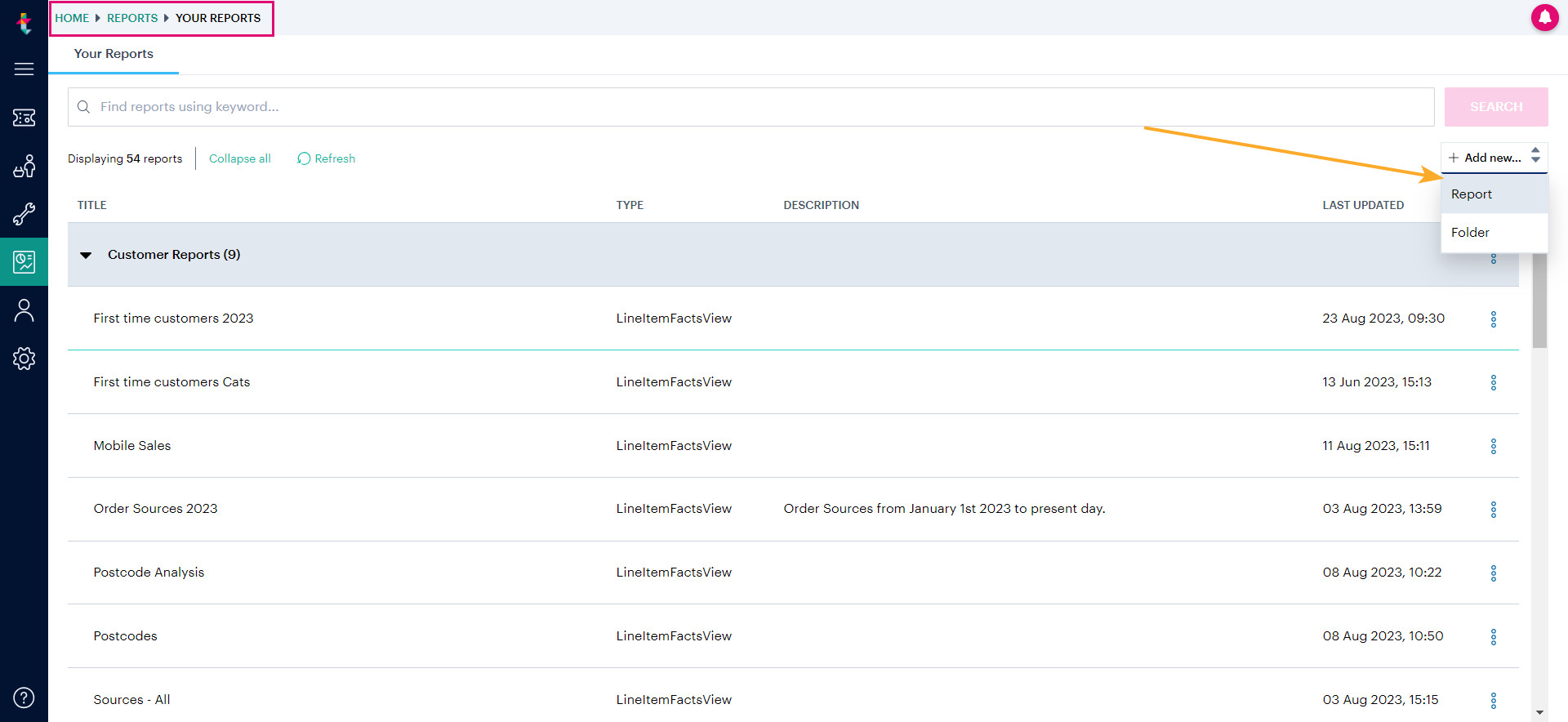Screen dimensions: 1568x722
Task: Click the Order Sources description text
Action: point(945,509)
